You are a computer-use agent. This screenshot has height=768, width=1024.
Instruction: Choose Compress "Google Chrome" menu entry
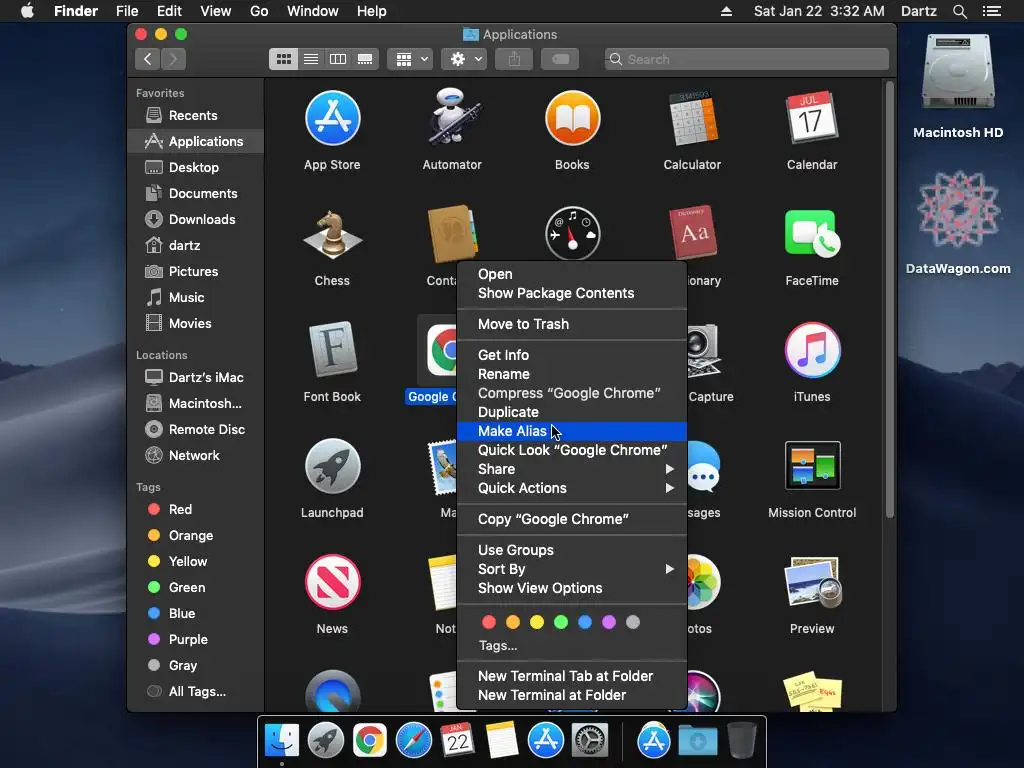(572, 393)
